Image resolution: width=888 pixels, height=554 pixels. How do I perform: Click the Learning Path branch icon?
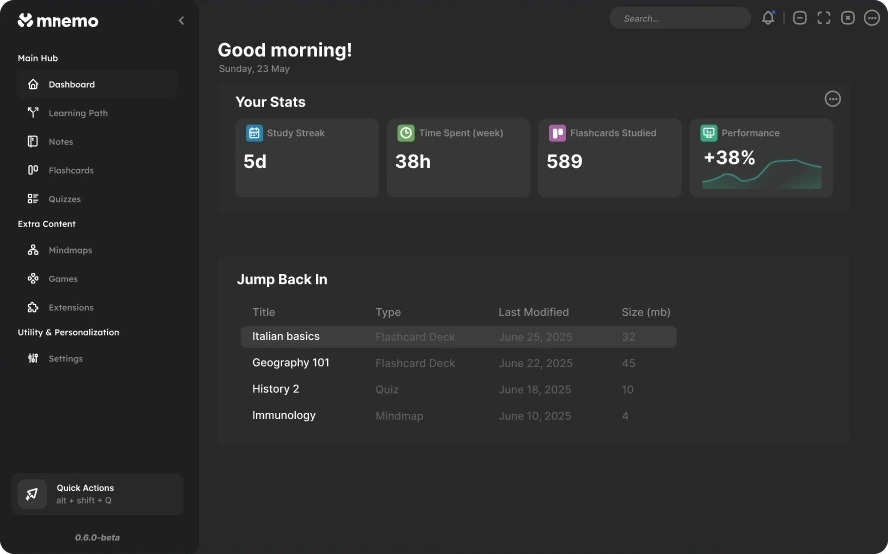pos(33,113)
